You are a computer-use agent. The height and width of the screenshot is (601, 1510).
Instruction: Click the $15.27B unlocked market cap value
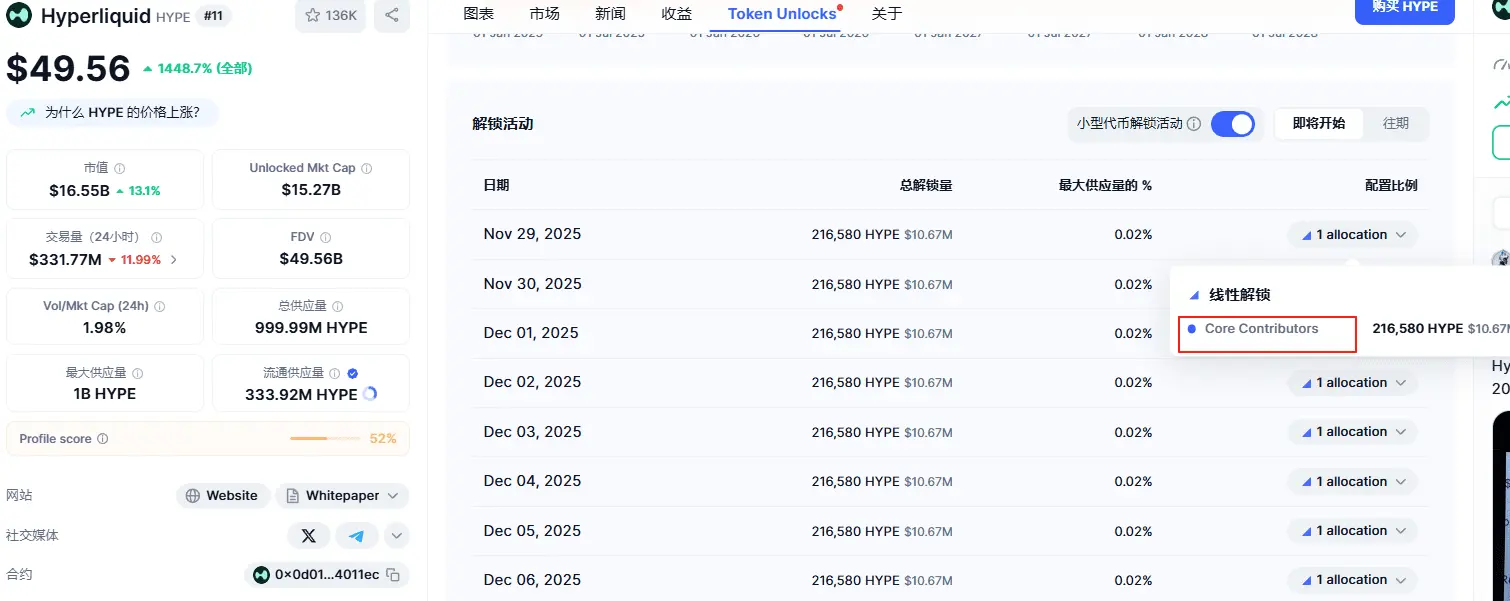pyautogui.click(x=311, y=190)
